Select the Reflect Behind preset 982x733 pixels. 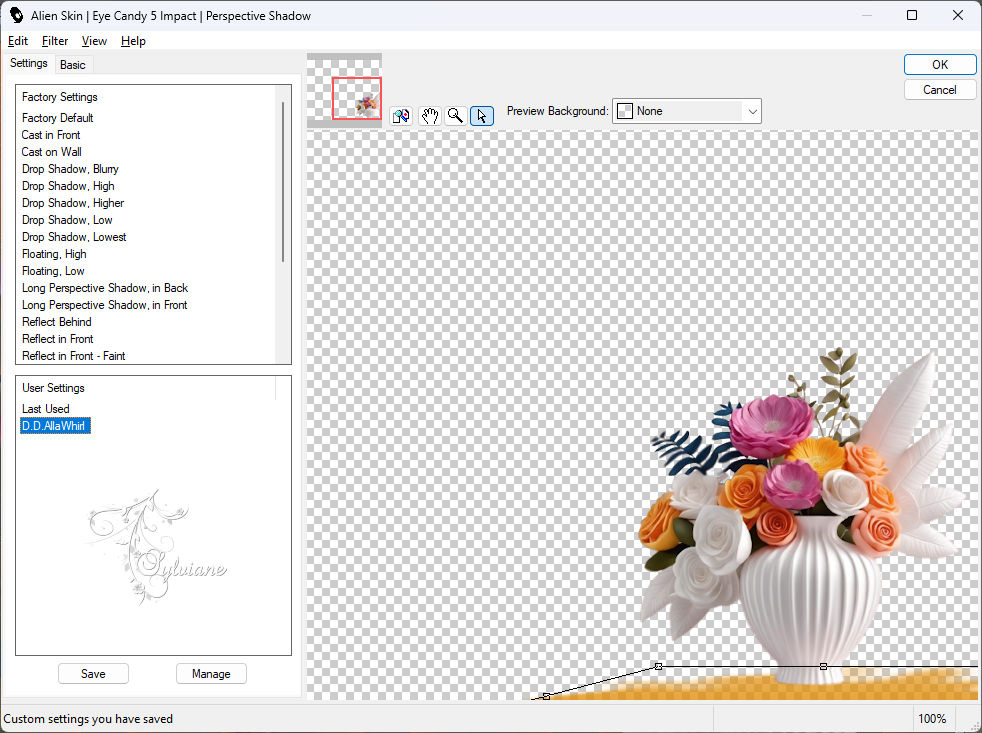click(56, 321)
